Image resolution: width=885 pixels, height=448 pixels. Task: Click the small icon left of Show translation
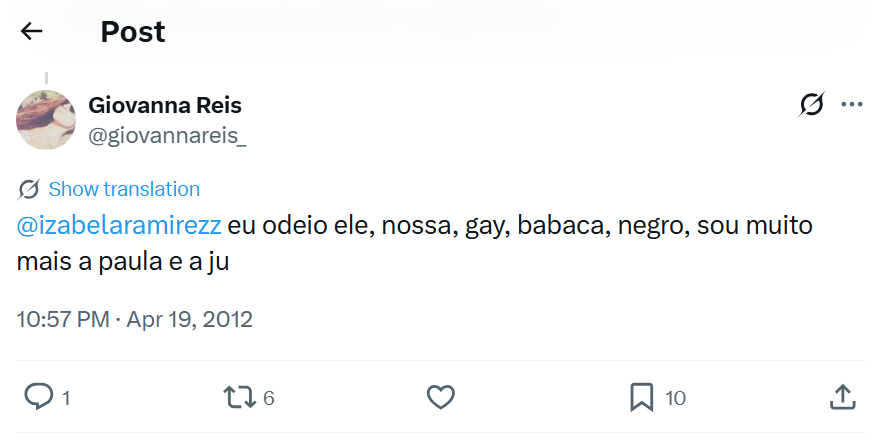pyautogui.click(x=29, y=189)
